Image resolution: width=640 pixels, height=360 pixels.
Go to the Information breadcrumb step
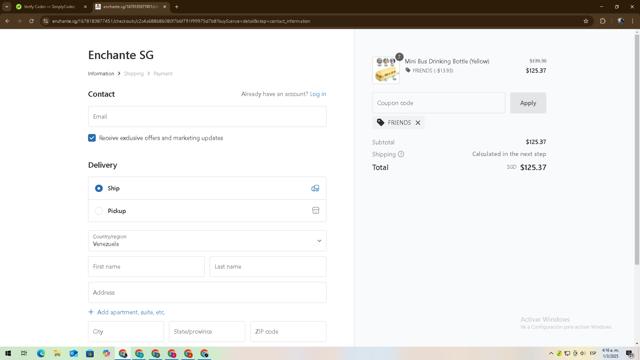101,73
